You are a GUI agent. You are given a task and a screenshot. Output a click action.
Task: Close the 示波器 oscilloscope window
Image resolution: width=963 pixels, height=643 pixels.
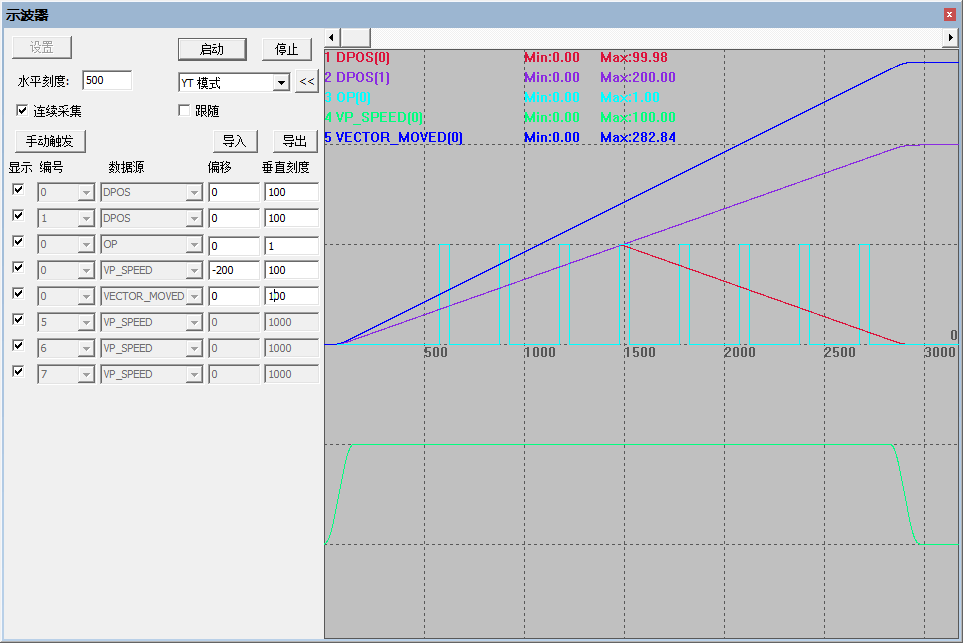[949, 15]
